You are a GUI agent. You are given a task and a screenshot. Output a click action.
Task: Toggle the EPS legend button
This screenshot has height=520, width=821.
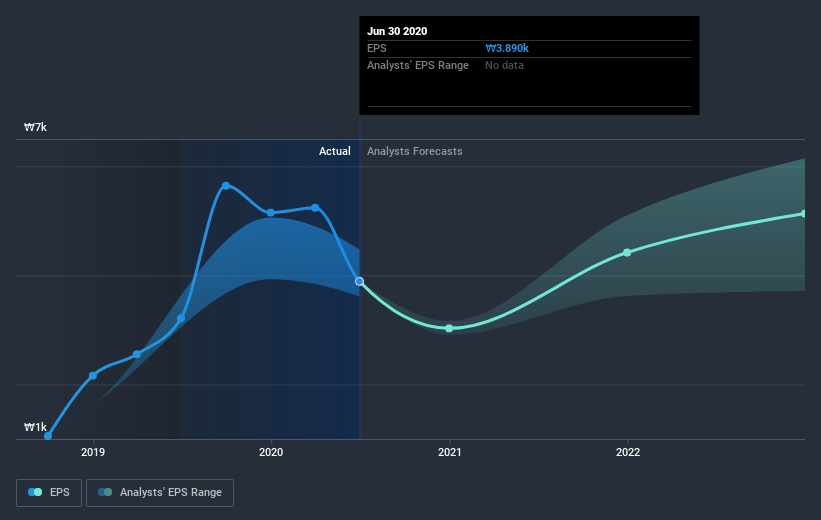coord(49,493)
